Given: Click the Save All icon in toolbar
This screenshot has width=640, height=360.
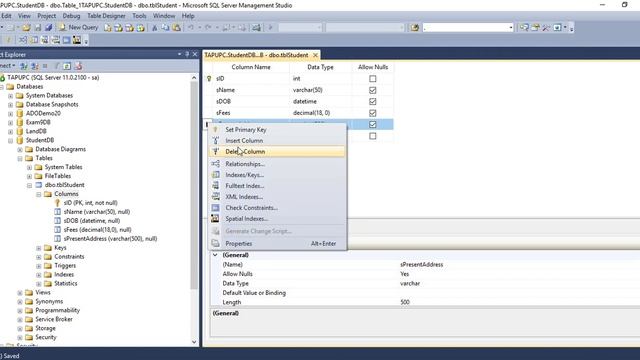Looking at the screenshot, I should pyautogui.click(x=49, y=28).
